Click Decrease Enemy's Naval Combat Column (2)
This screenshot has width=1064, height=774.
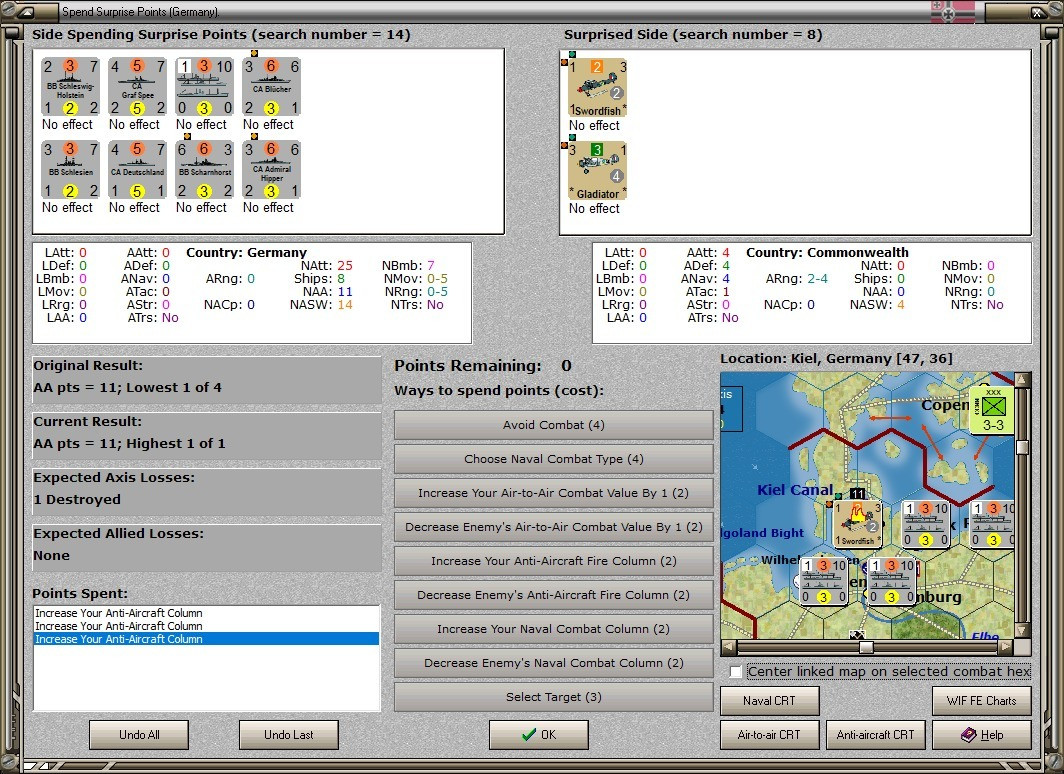[553, 663]
